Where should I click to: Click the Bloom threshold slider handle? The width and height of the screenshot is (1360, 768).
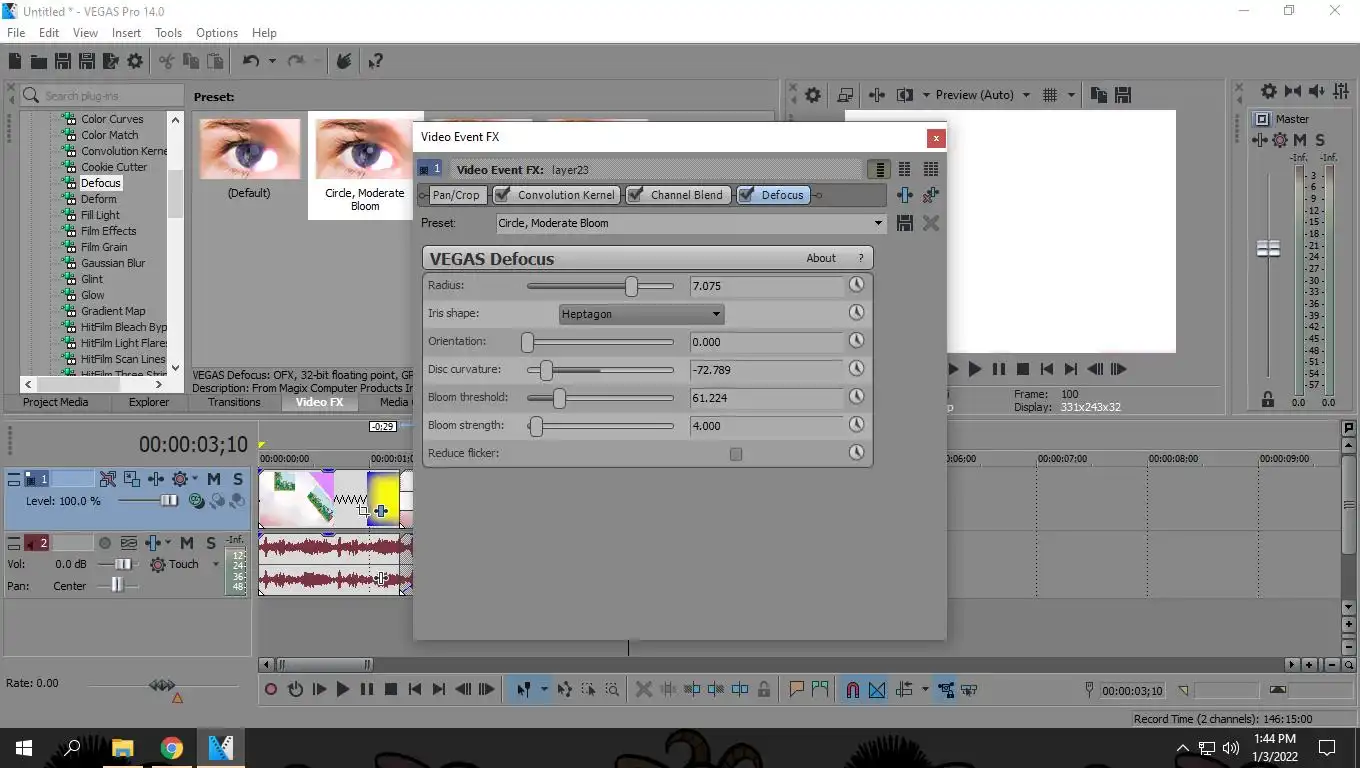click(560, 398)
